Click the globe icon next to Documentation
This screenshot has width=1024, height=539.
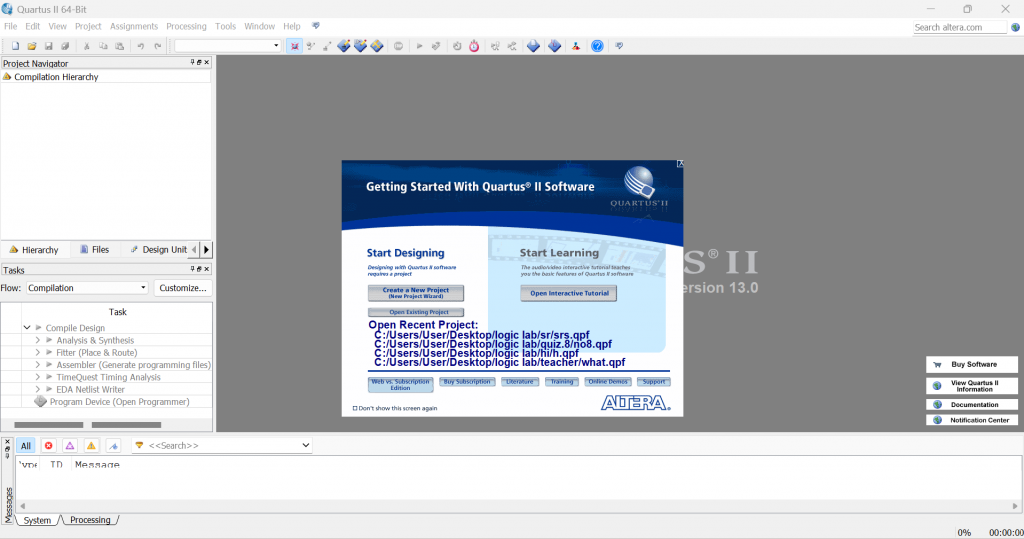937,404
